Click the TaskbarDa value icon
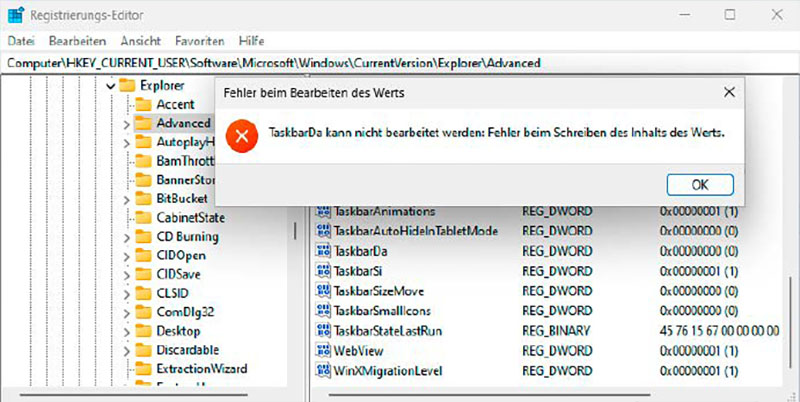Screen dimensions: 800x402 tap(323, 250)
